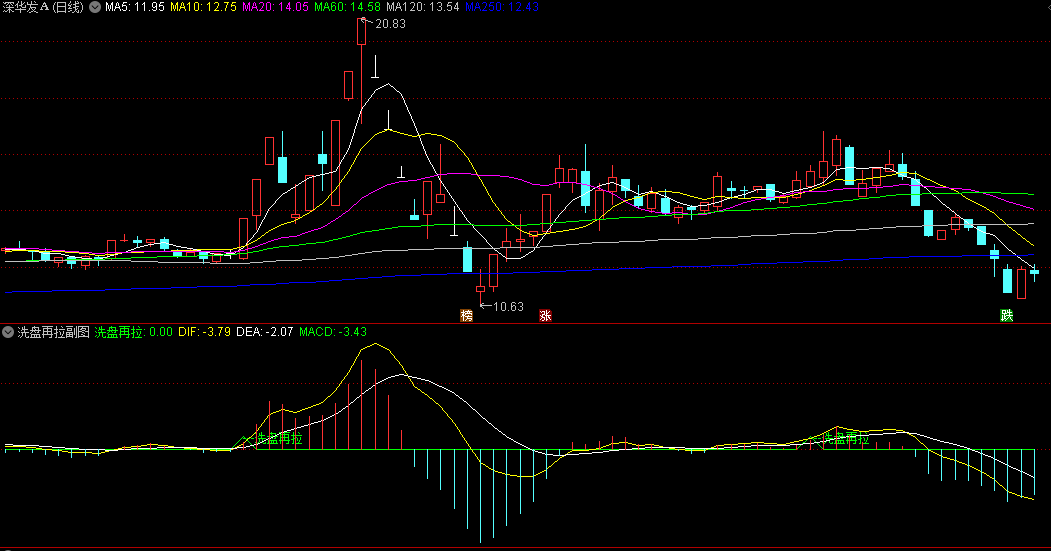Expand dropdown arrow beside 洗盘再拉副图
Screen dimensions: 1051x551
click(x=8, y=331)
